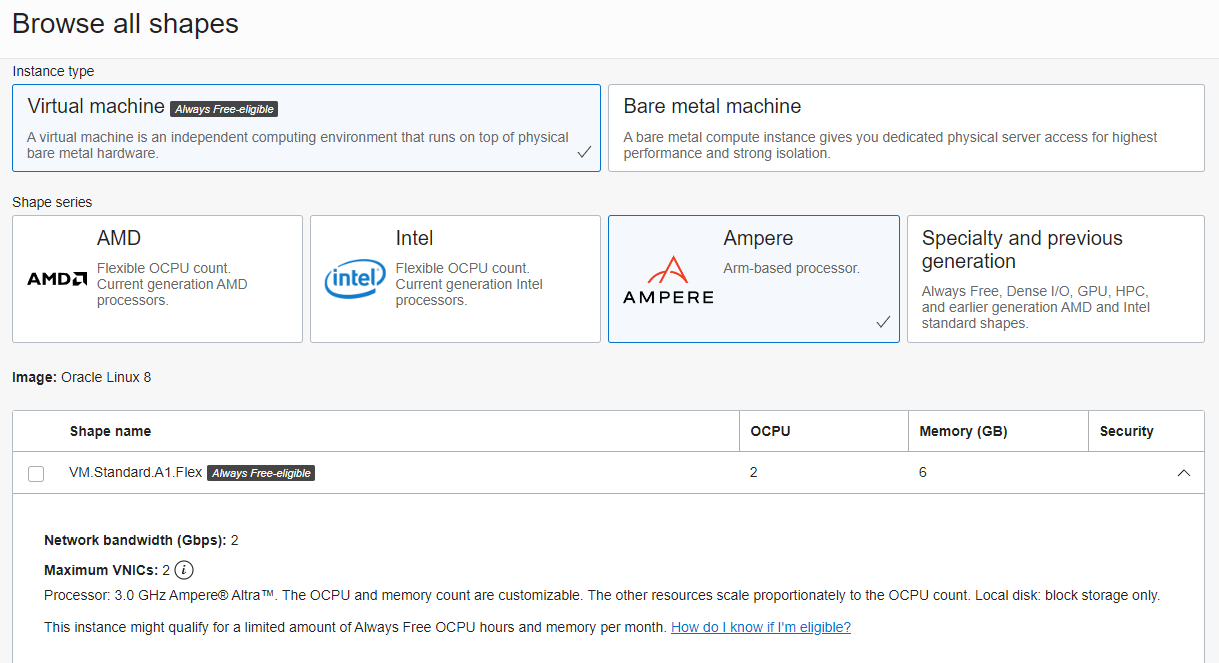Click the Security column header
This screenshot has height=663, width=1219.
[x=1126, y=431]
